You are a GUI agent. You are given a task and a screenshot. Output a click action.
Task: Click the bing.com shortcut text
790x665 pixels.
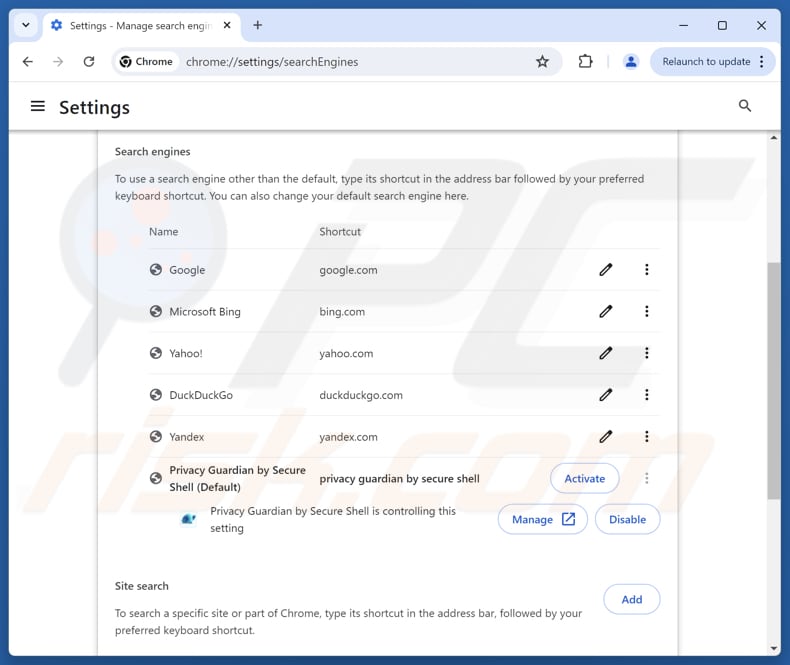(x=342, y=312)
